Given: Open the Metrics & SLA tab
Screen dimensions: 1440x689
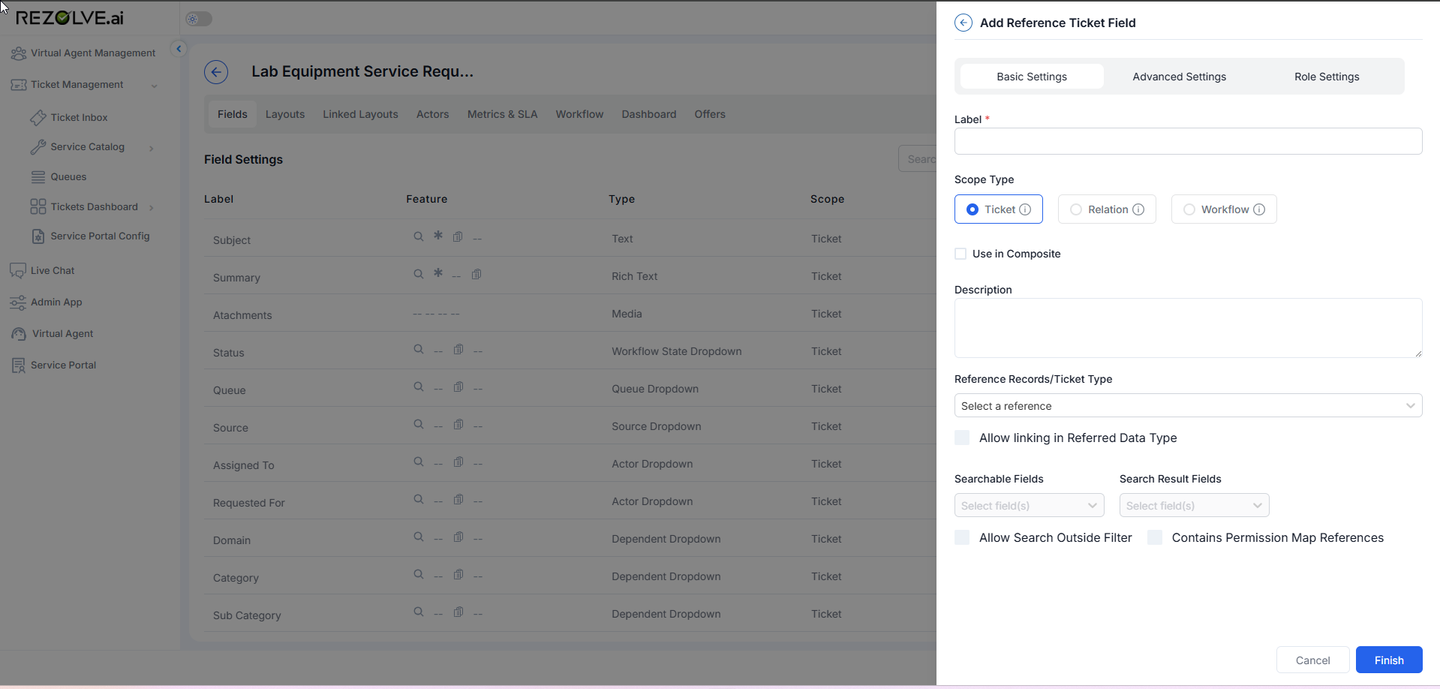Looking at the screenshot, I should 502,114.
